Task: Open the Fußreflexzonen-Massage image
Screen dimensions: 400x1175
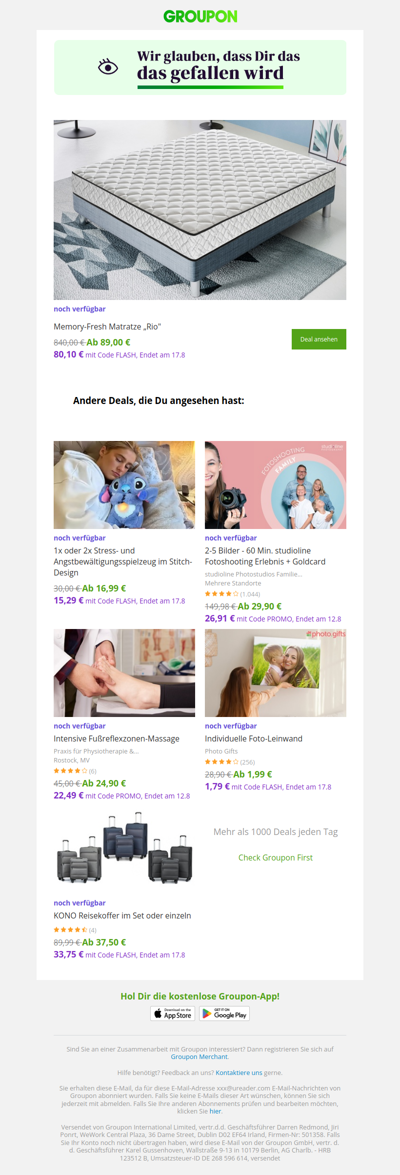Action: (124, 673)
